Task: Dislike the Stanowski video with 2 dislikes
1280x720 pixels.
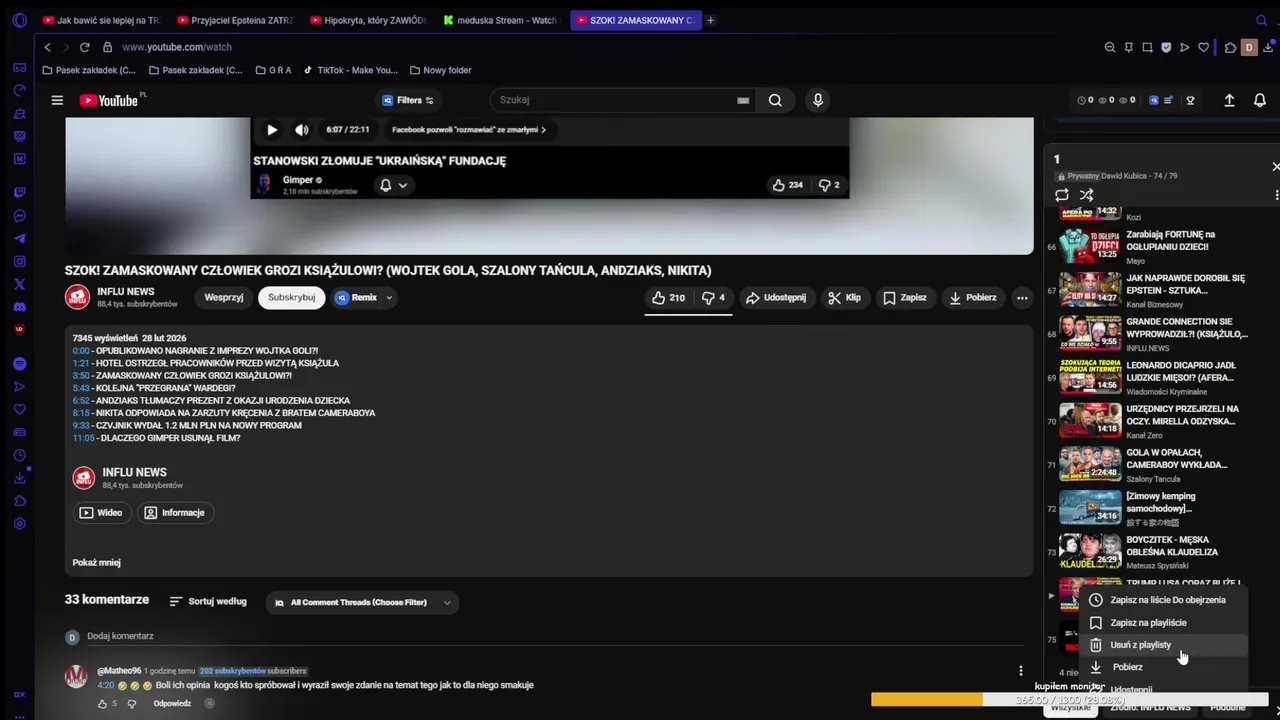Action: click(x=829, y=185)
